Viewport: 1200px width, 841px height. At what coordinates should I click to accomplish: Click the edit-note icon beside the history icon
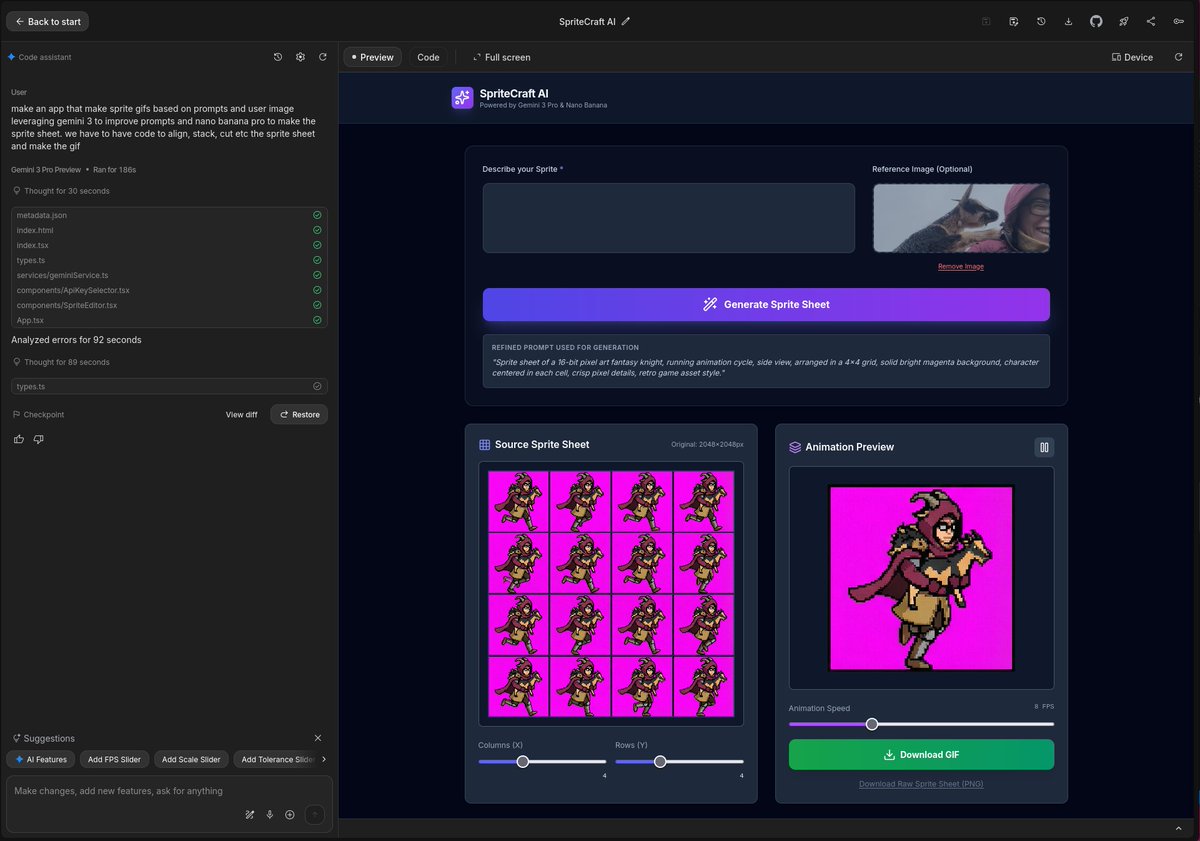(x=1014, y=21)
